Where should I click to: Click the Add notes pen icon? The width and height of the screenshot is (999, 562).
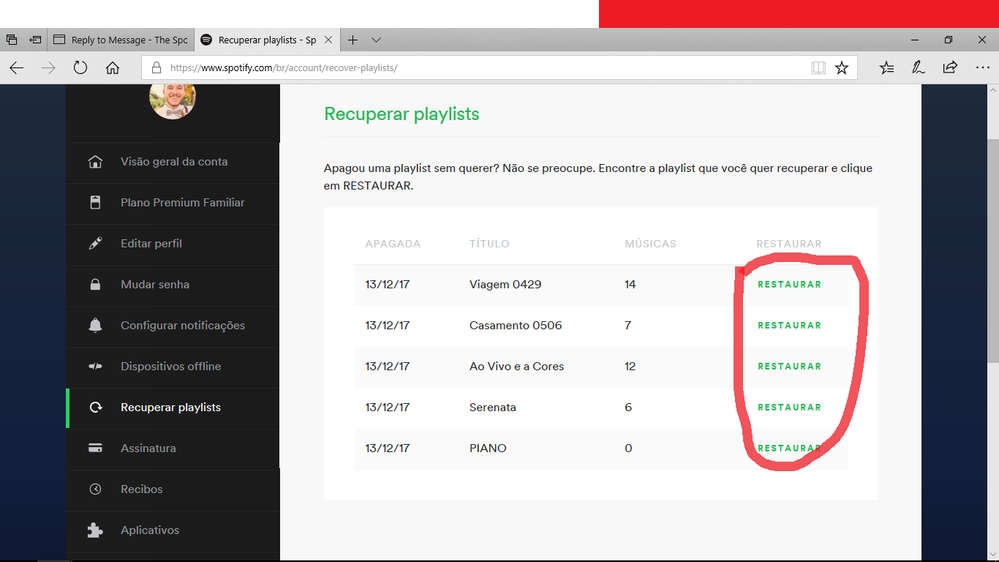point(918,68)
